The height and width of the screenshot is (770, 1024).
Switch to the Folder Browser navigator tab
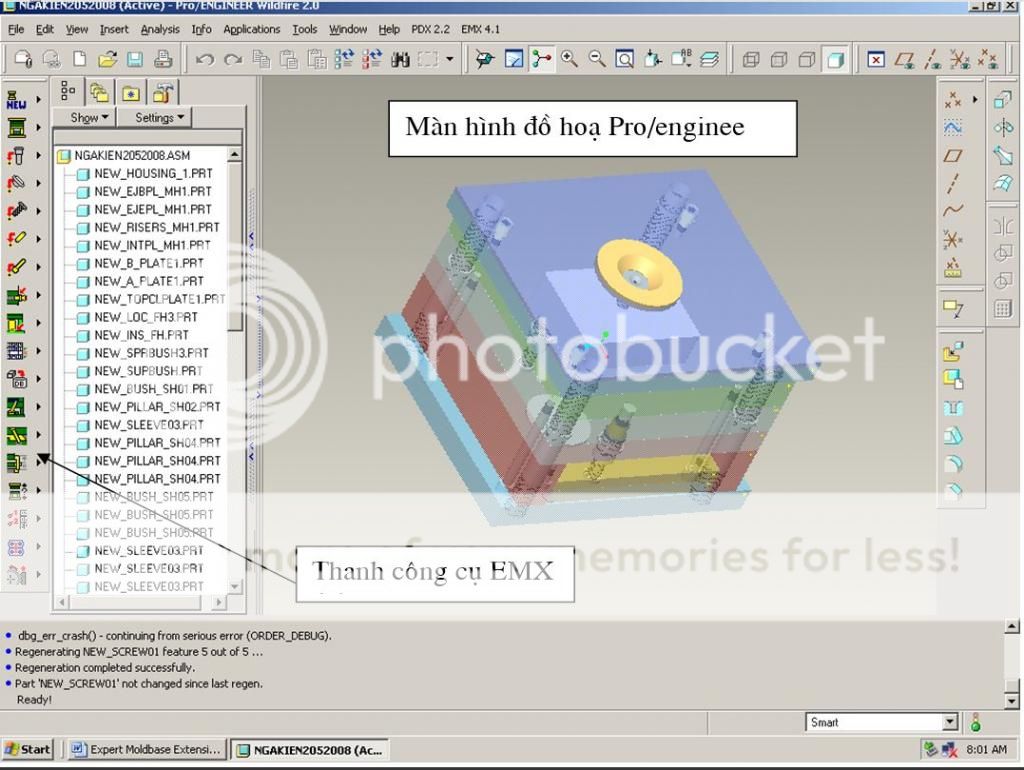coord(99,93)
